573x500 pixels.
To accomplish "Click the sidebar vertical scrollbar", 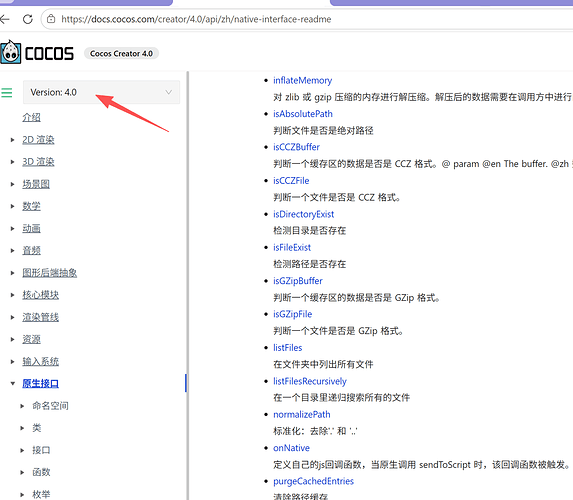I will [187, 285].
